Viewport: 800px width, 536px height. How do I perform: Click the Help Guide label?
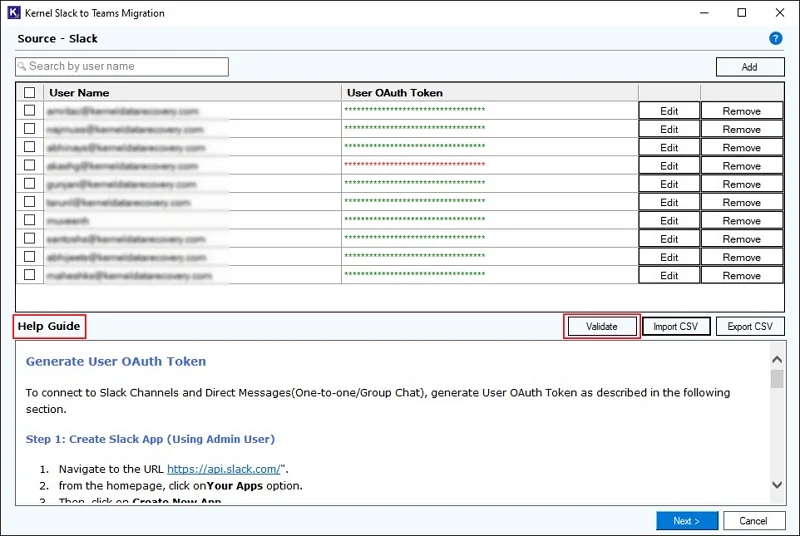[49, 326]
